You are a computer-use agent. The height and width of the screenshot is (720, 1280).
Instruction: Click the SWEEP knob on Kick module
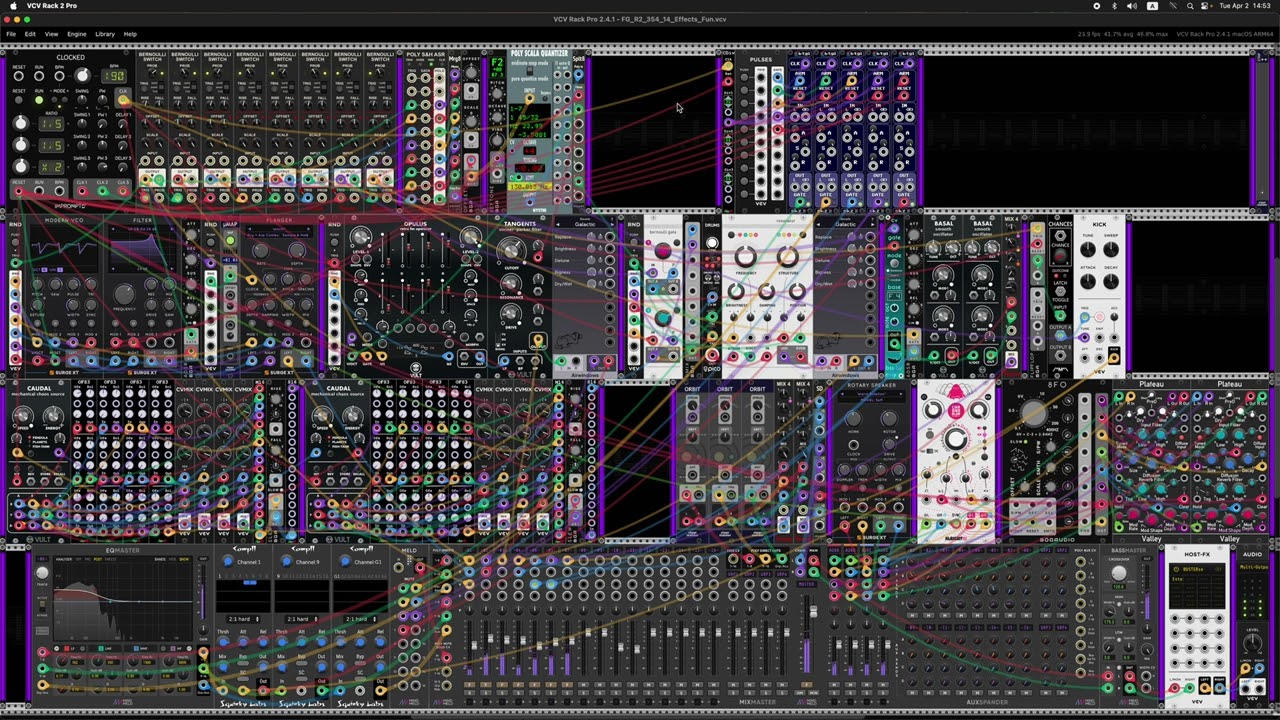click(1111, 249)
